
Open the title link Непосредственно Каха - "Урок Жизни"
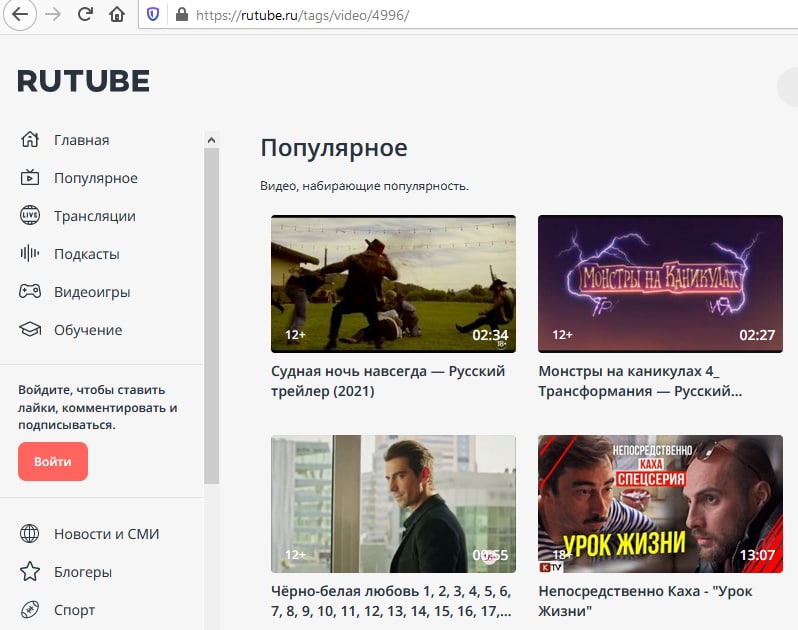tap(645, 601)
